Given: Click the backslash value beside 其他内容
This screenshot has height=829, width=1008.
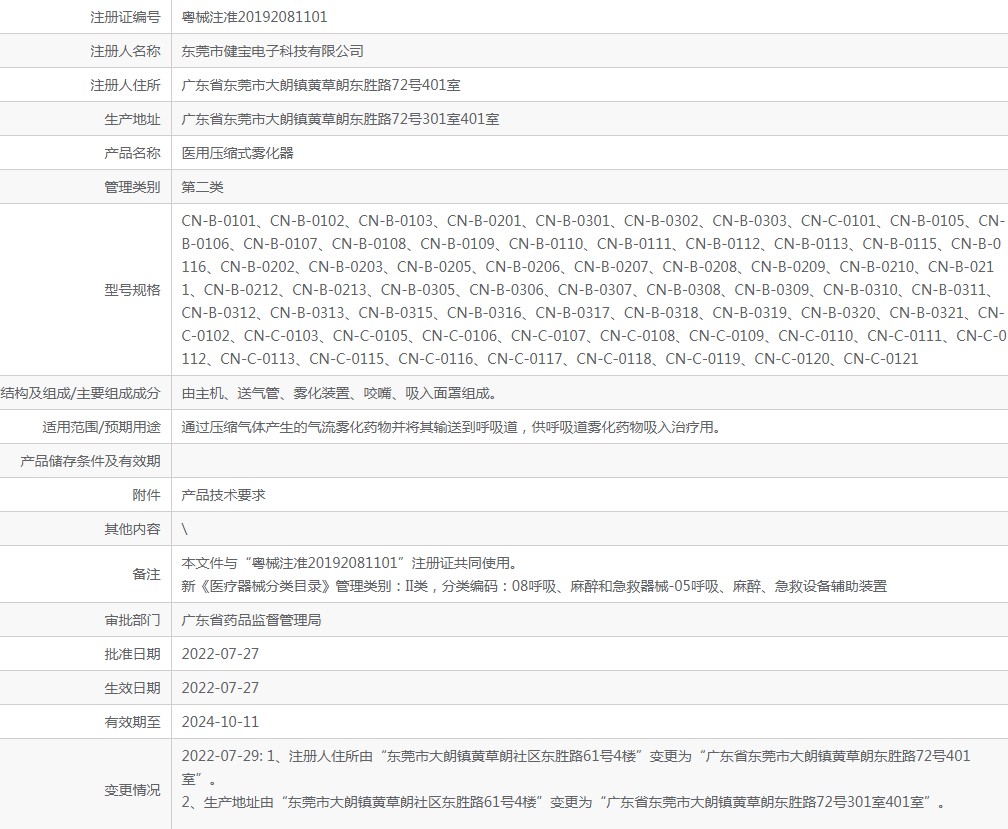Looking at the screenshot, I should [x=184, y=529].
